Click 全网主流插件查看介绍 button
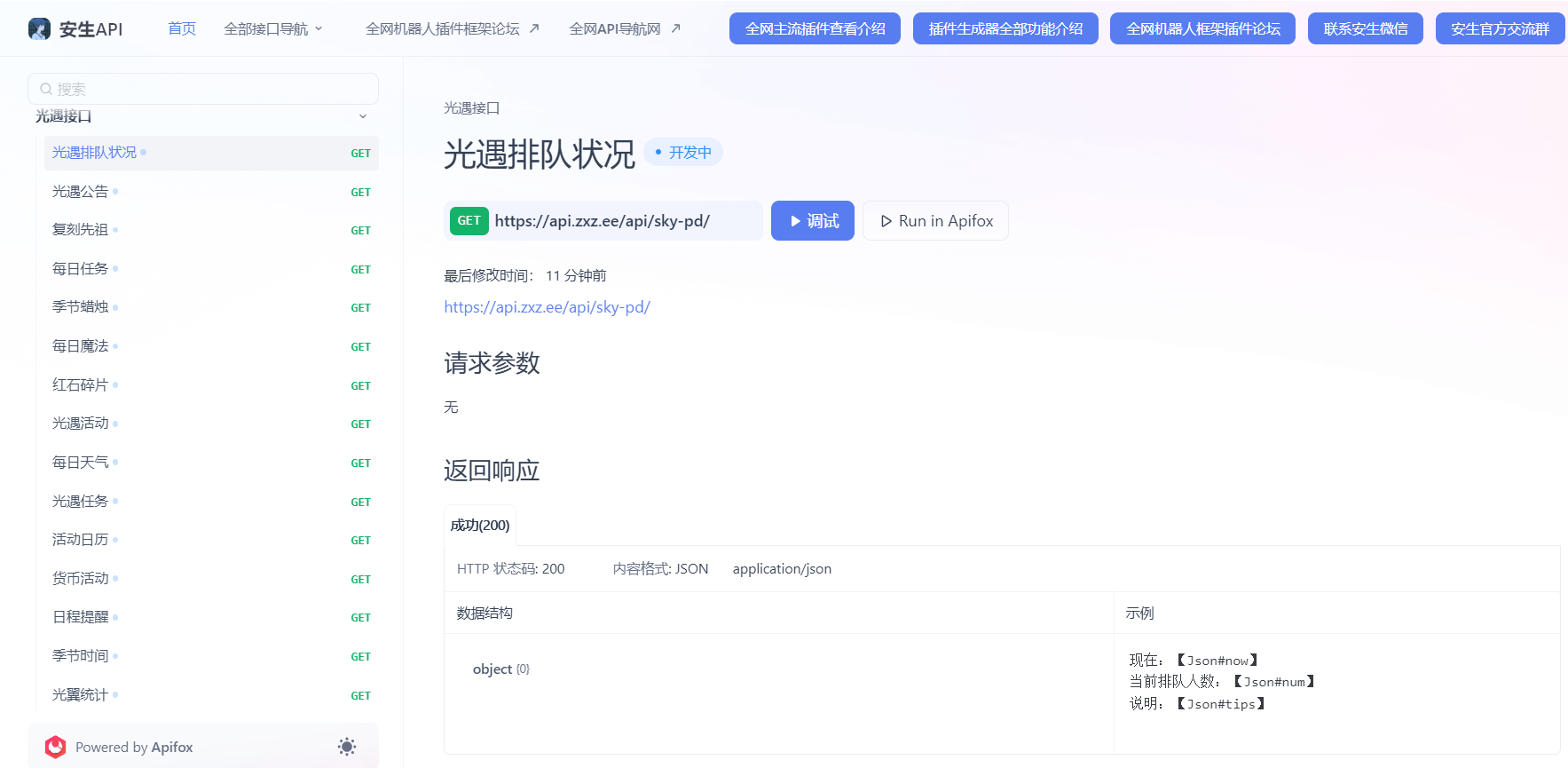This screenshot has height=768, width=1568. coord(815,28)
